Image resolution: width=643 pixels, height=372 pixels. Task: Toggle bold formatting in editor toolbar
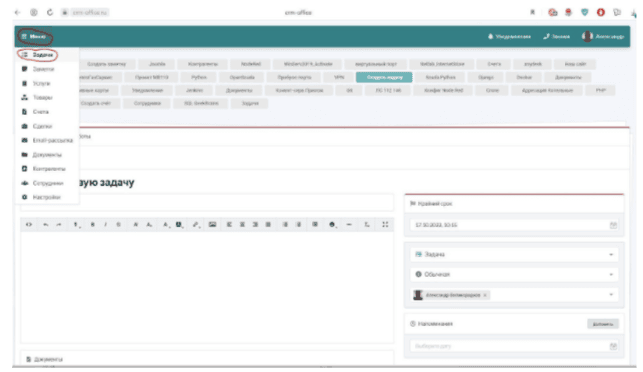[93, 224]
